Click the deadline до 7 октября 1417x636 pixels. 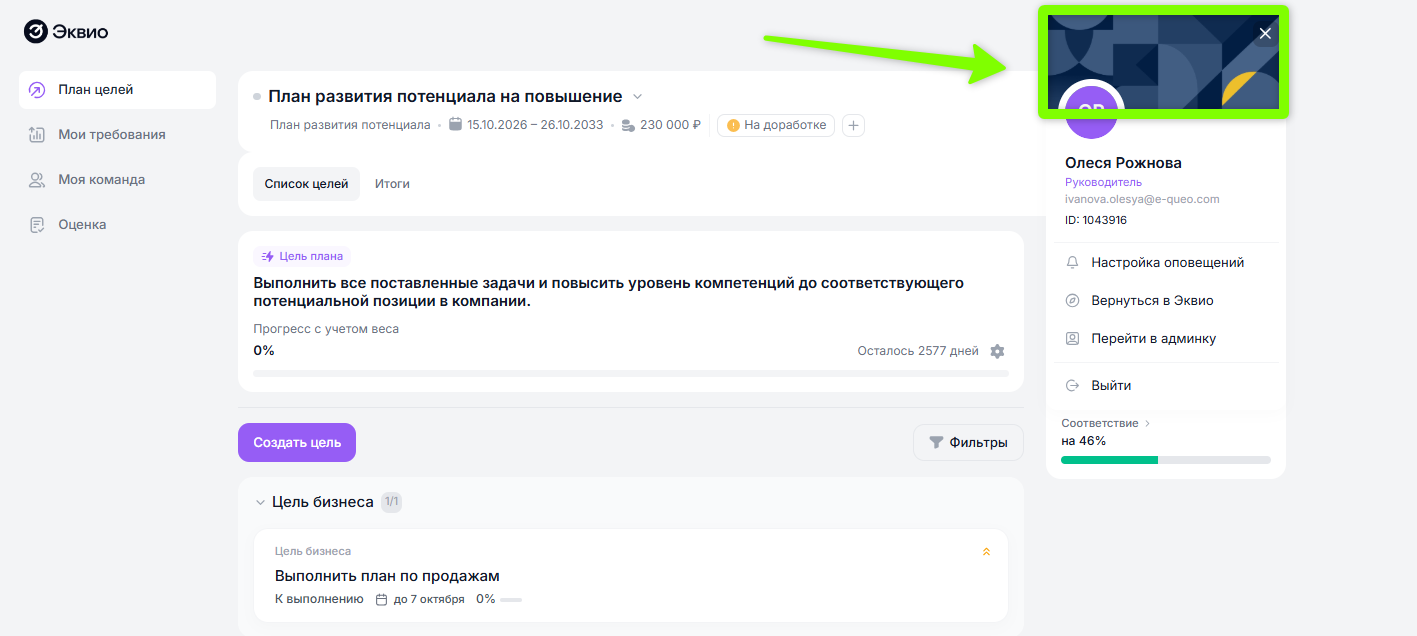420,599
